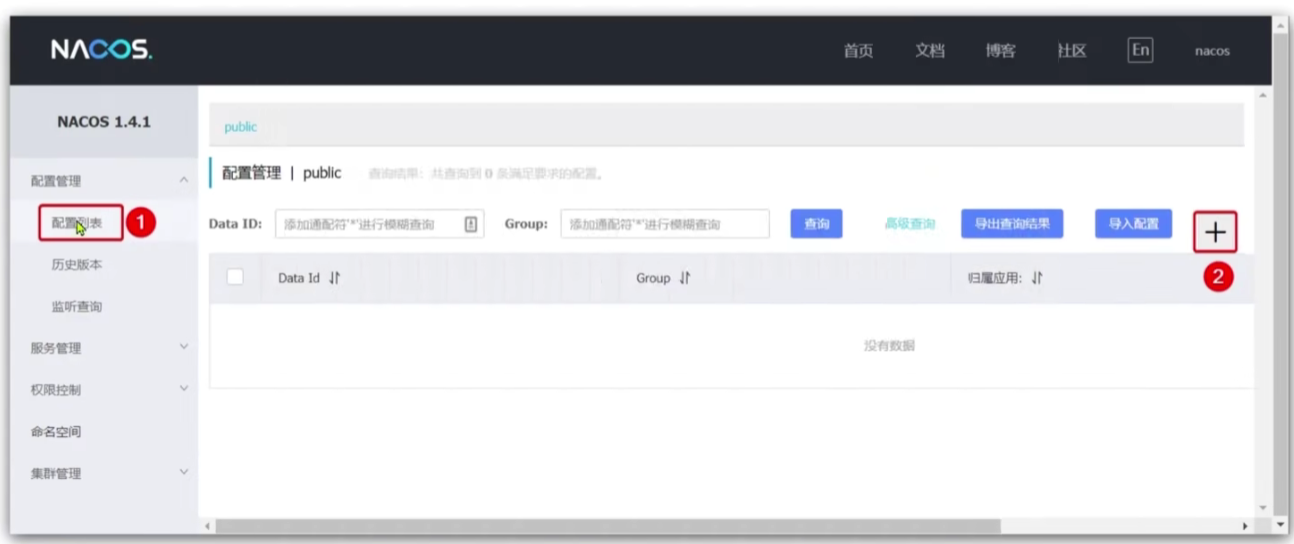Click the 导出查询结果 button

pos(1012,224)
